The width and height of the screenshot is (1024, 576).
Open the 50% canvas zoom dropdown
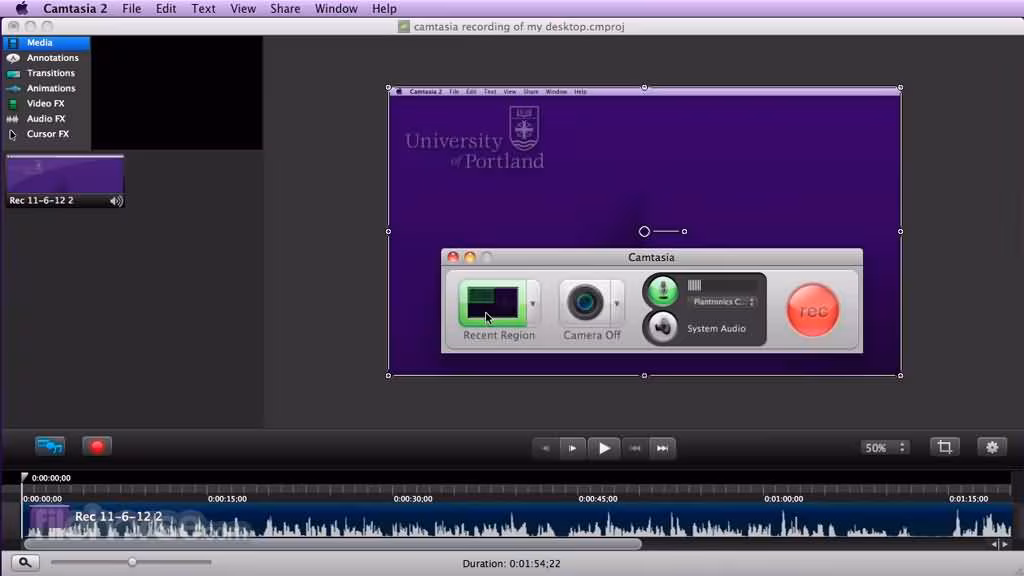click(x=885, y=448)
